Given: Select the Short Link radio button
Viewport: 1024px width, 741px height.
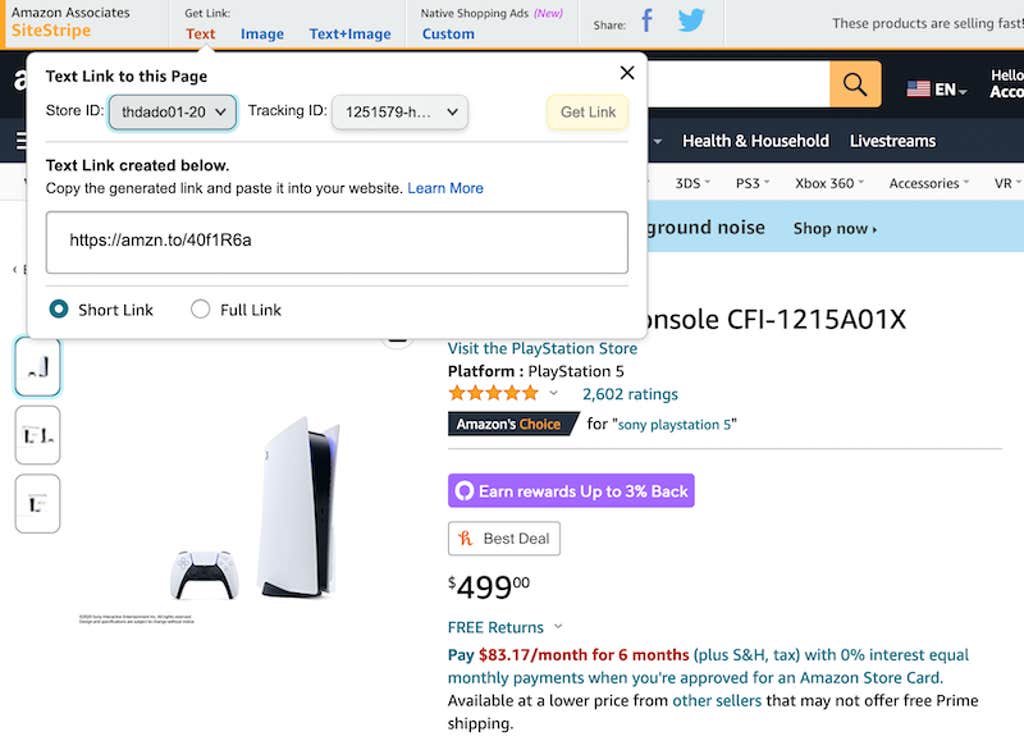Looking at the screenshot, I should click(x=59, y=309).
